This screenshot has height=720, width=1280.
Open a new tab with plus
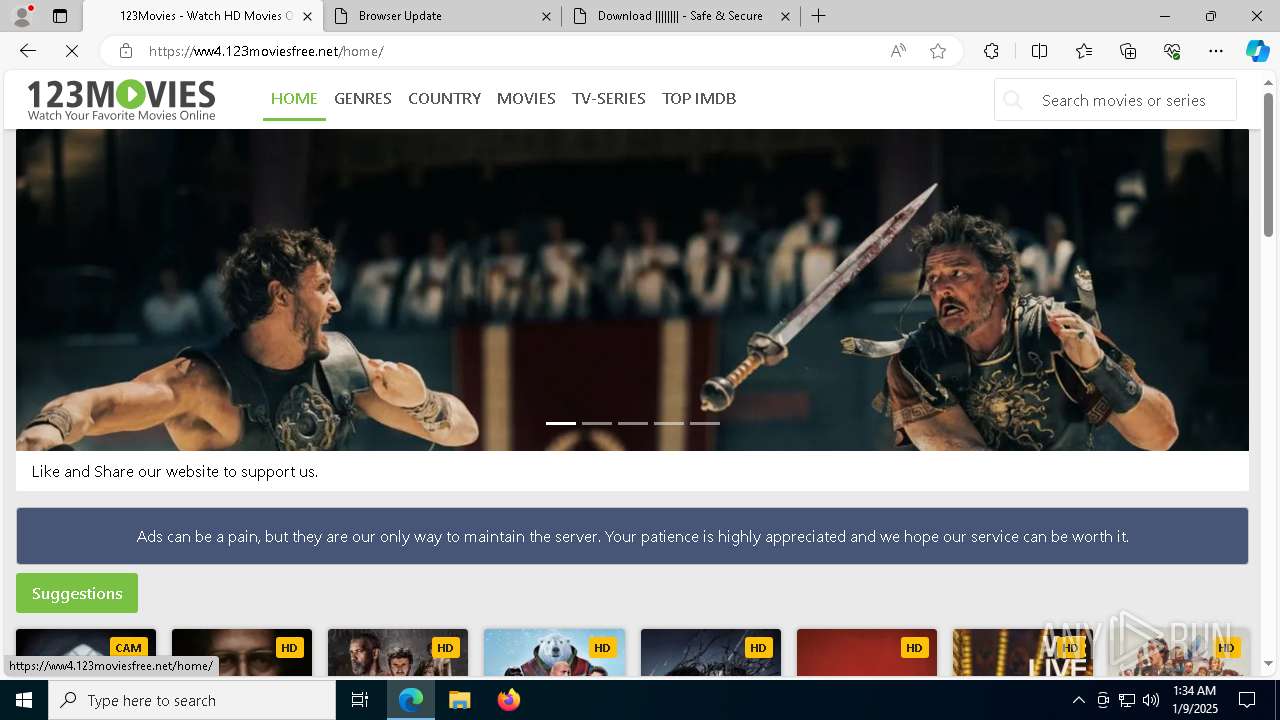(818, 16)
